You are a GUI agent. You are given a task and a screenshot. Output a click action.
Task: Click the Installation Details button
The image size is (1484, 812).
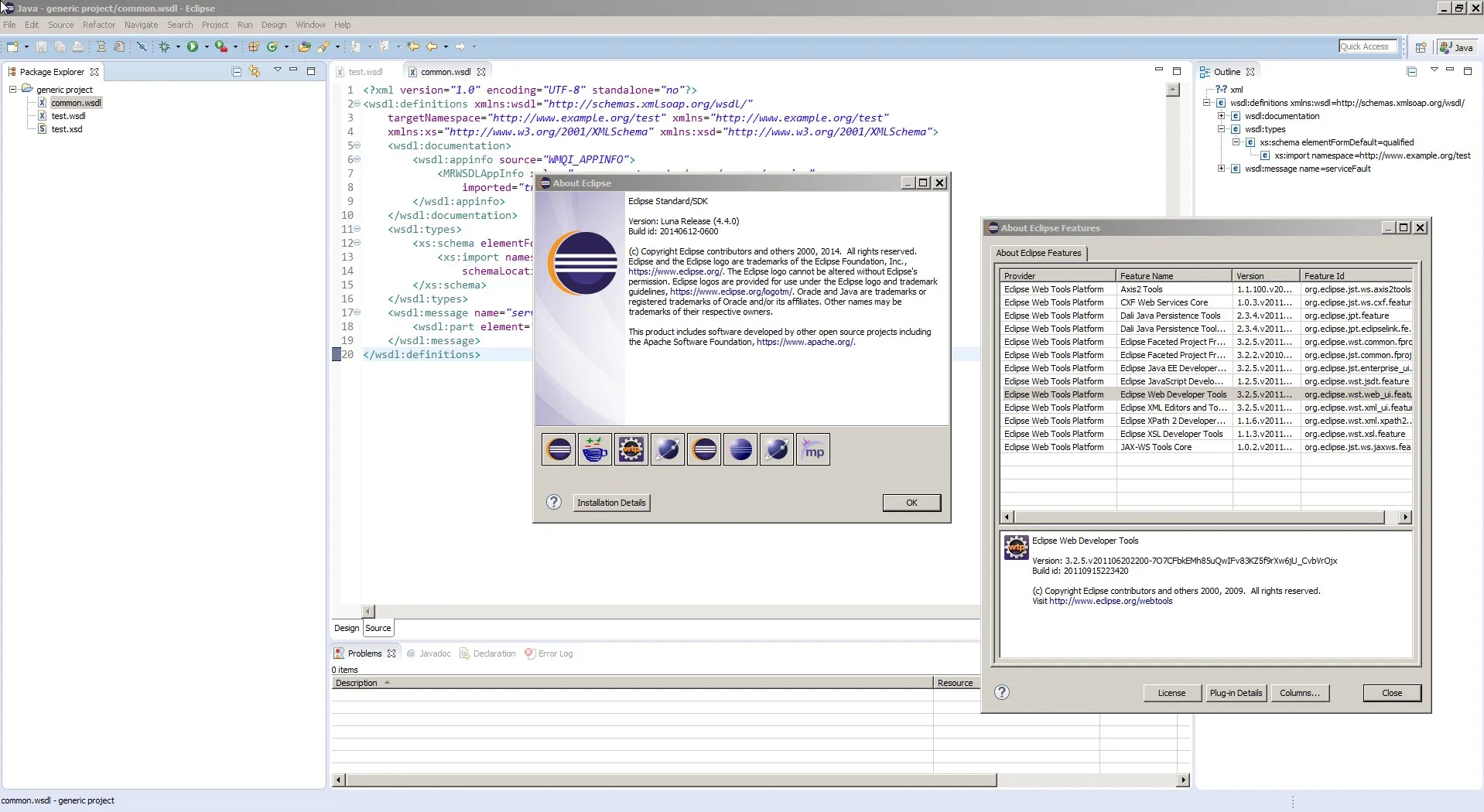coord(610,503)
